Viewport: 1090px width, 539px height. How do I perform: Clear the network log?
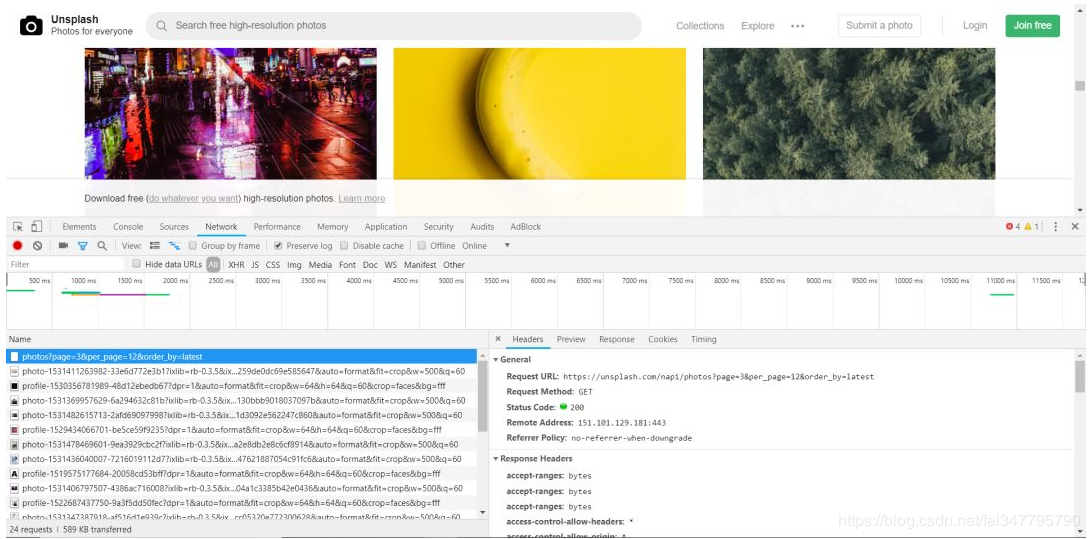coord(38,246)
